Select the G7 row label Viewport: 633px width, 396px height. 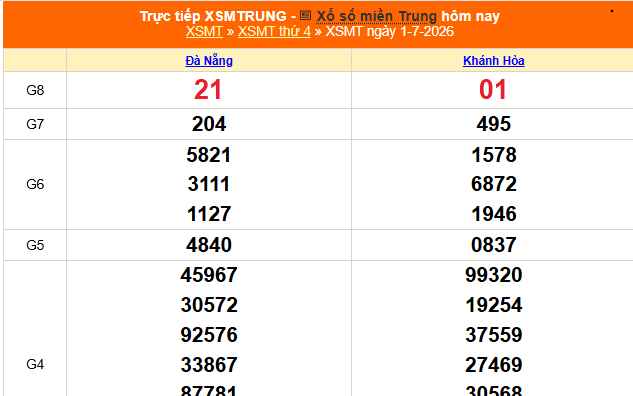coord(35,124)
